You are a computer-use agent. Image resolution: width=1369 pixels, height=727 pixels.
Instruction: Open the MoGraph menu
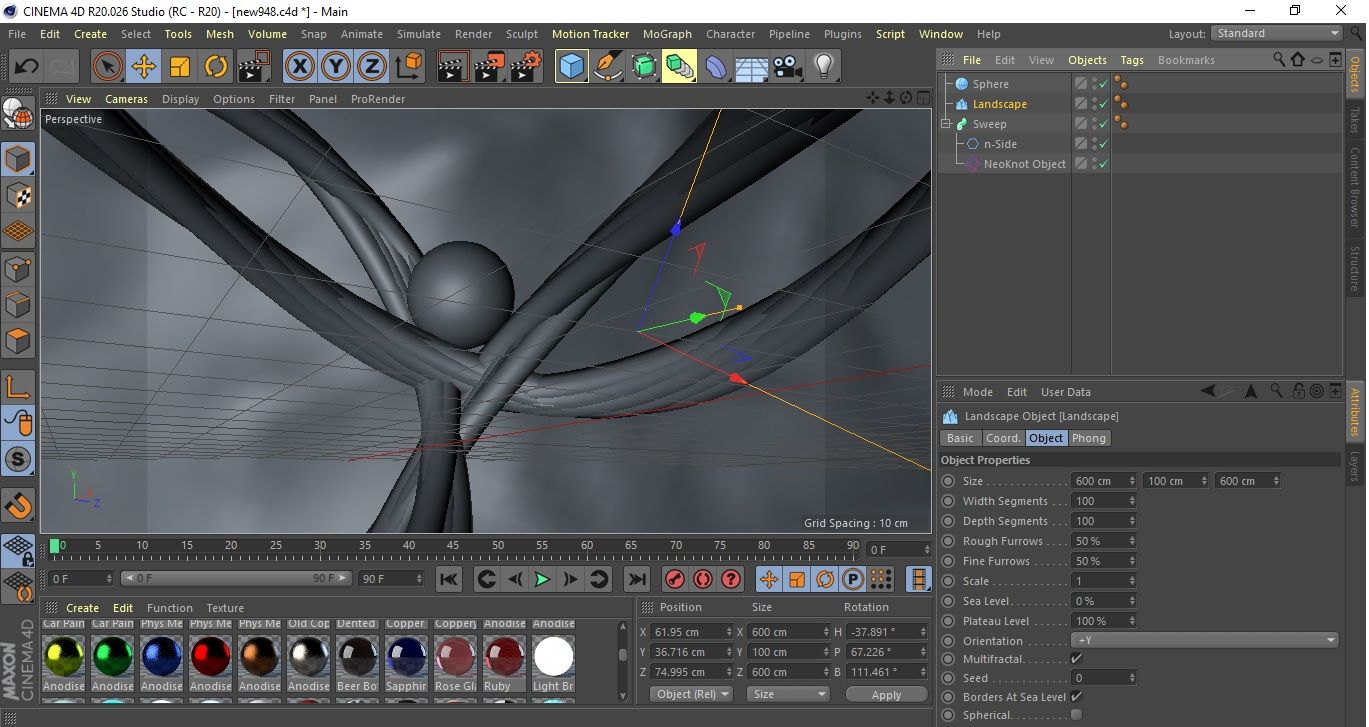point(667,34)
